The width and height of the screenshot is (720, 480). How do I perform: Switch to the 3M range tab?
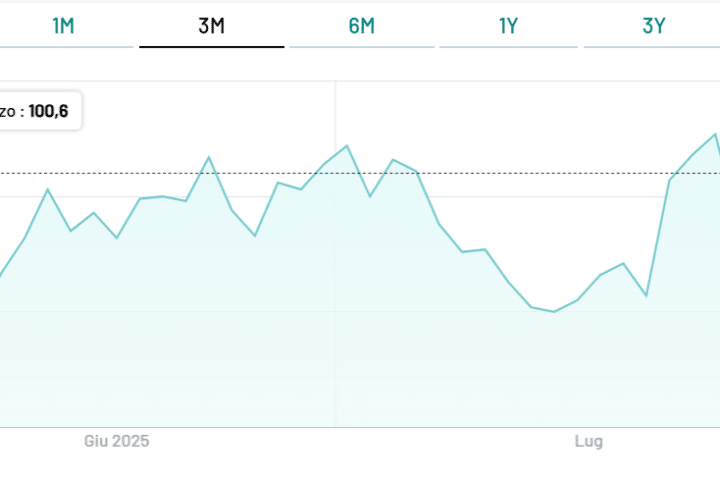[x=211, y=27]
